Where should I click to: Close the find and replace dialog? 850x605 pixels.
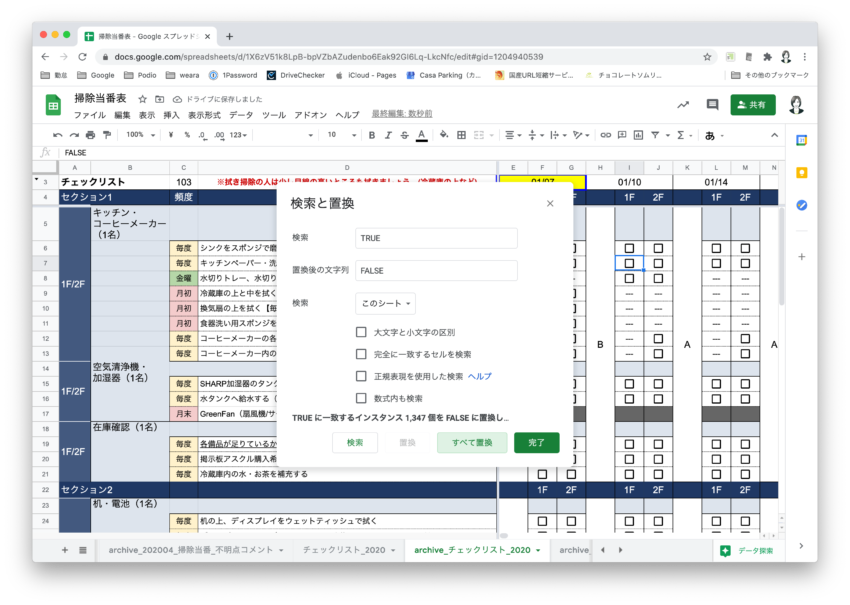pos(549,203)
